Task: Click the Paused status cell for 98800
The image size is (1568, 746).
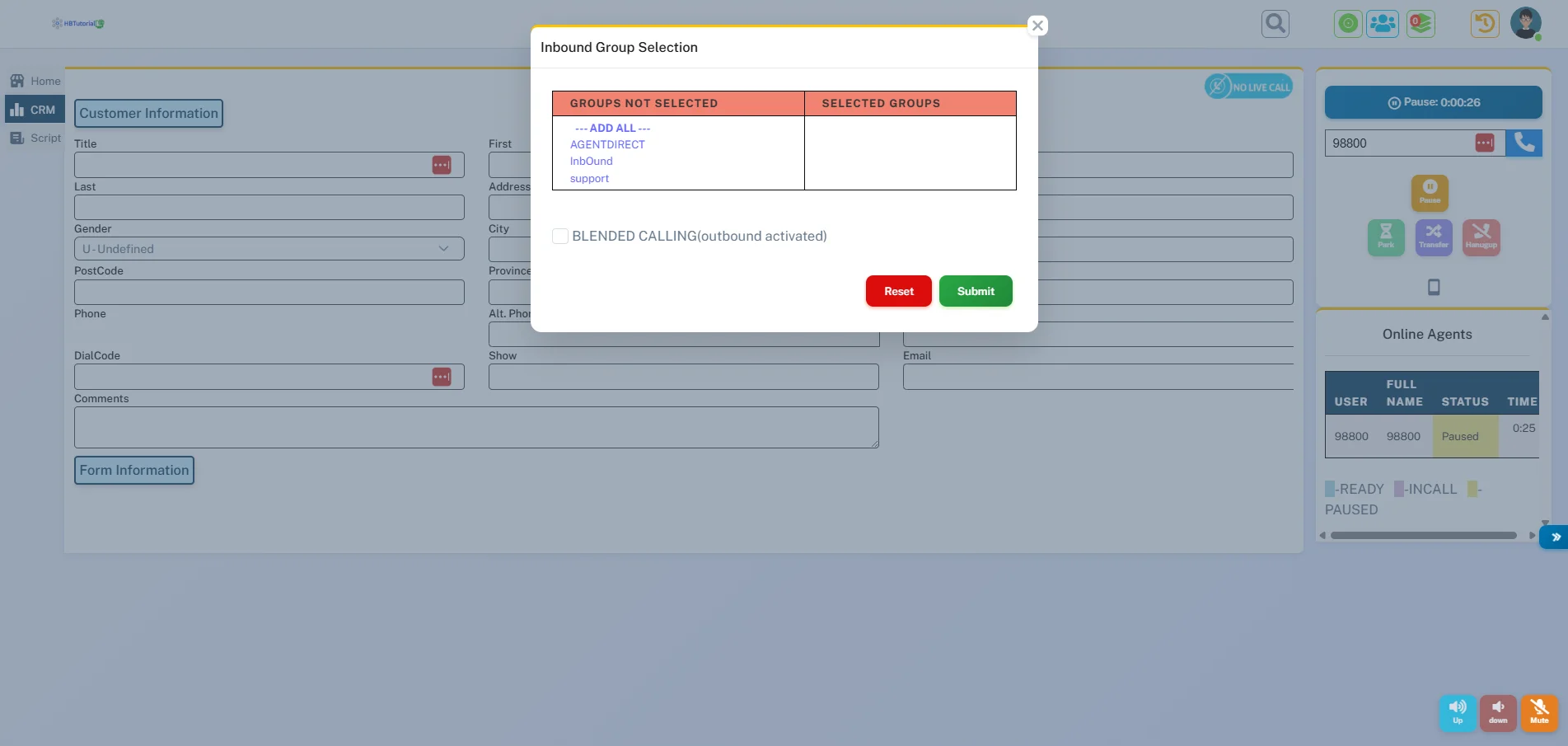Action: tap(1465, 436)
